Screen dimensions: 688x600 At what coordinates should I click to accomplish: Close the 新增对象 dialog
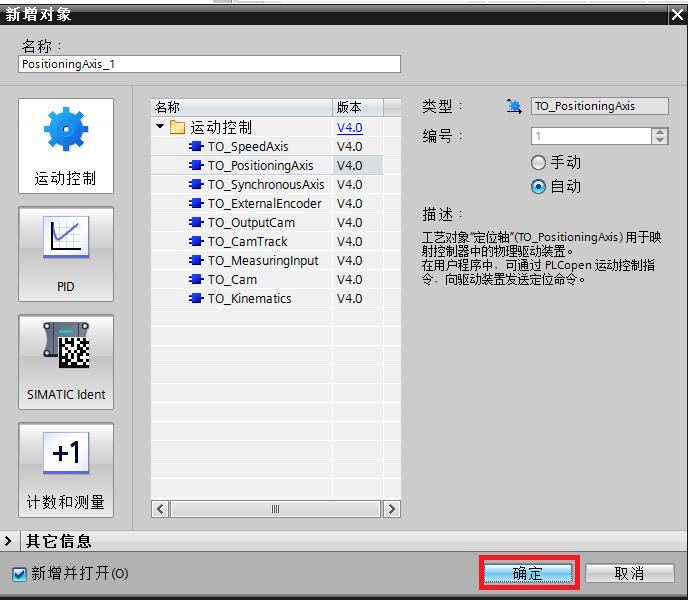click(677, 15)
